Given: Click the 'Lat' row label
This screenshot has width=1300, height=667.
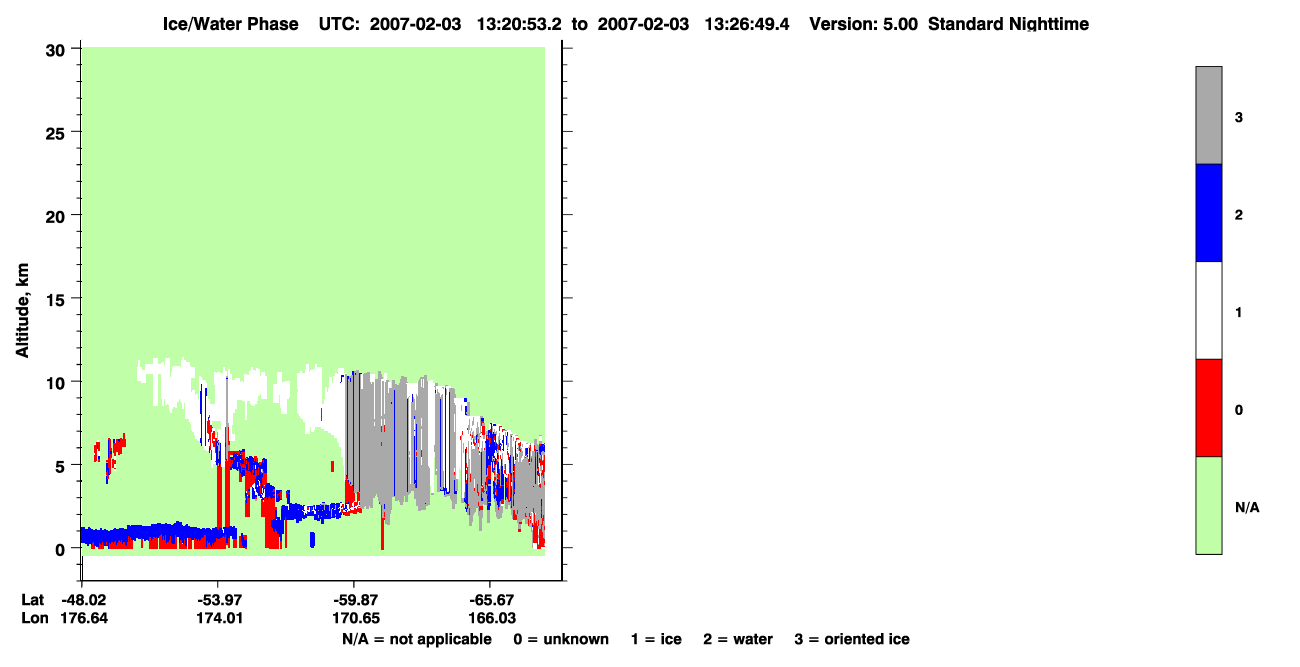Looking at the screenshot, I should [x=33, y=600].
